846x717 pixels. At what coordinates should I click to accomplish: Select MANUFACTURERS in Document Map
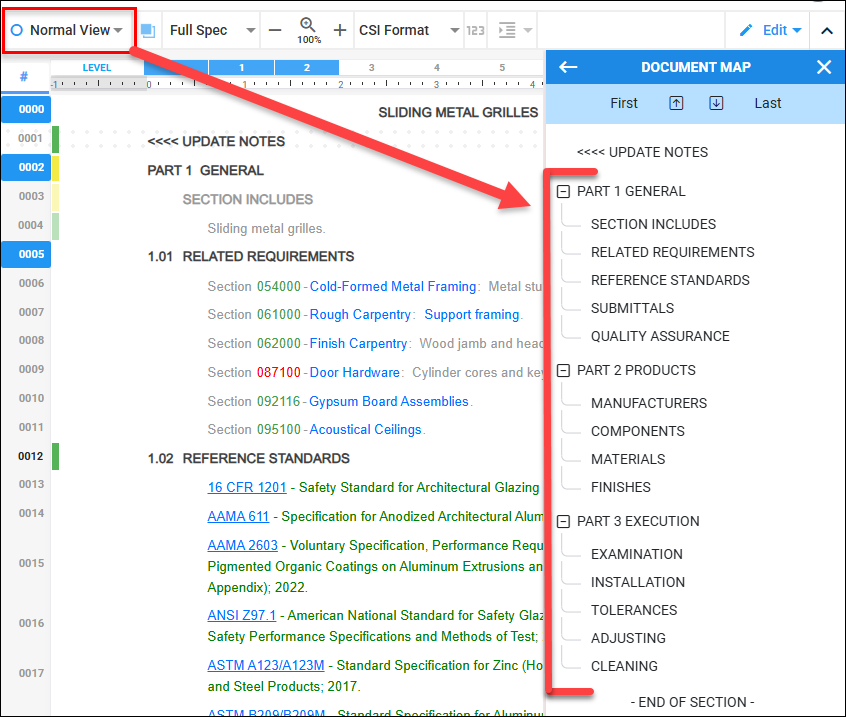click(x=649, y=403)
